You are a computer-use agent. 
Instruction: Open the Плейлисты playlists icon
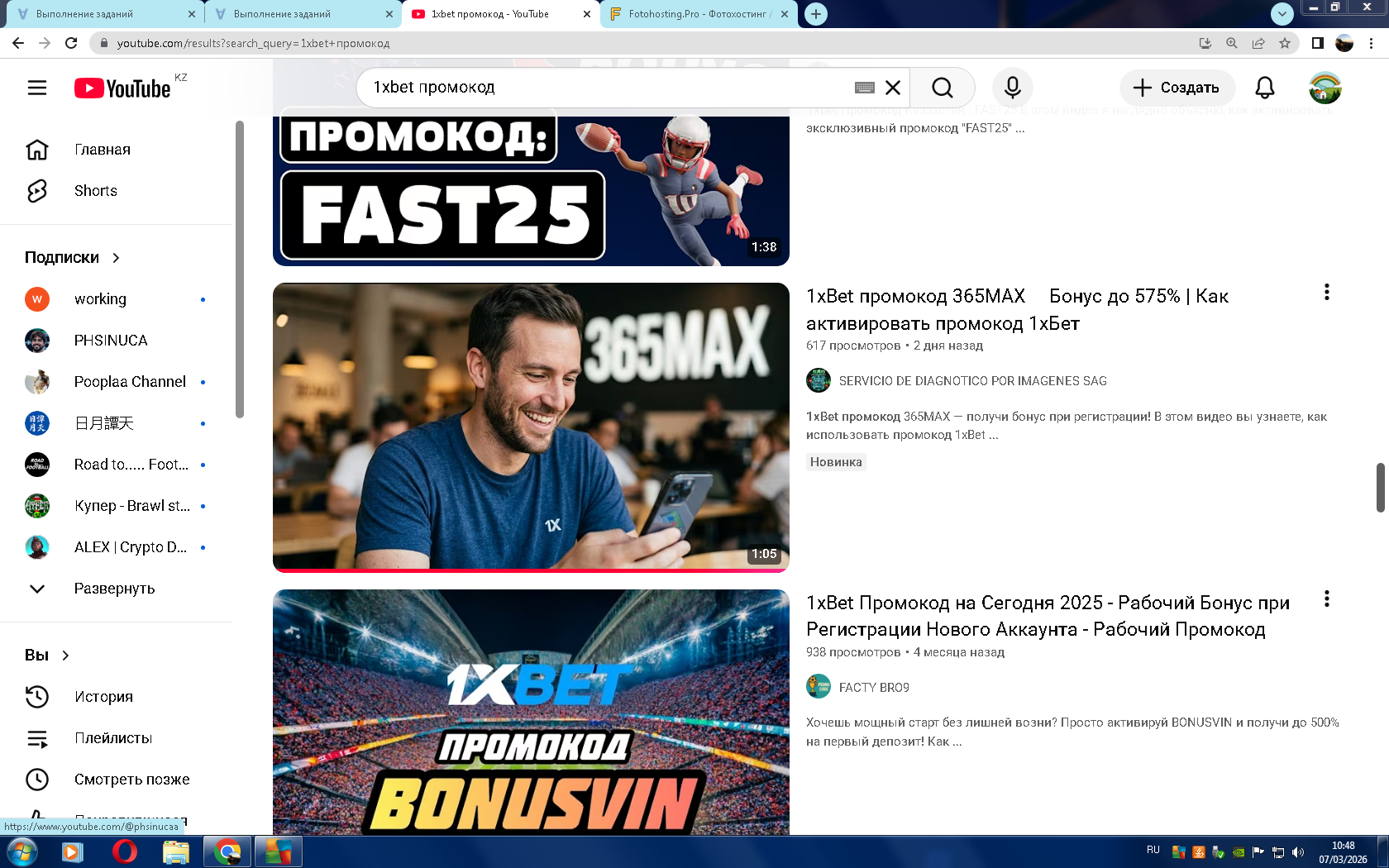click(37, 738)
